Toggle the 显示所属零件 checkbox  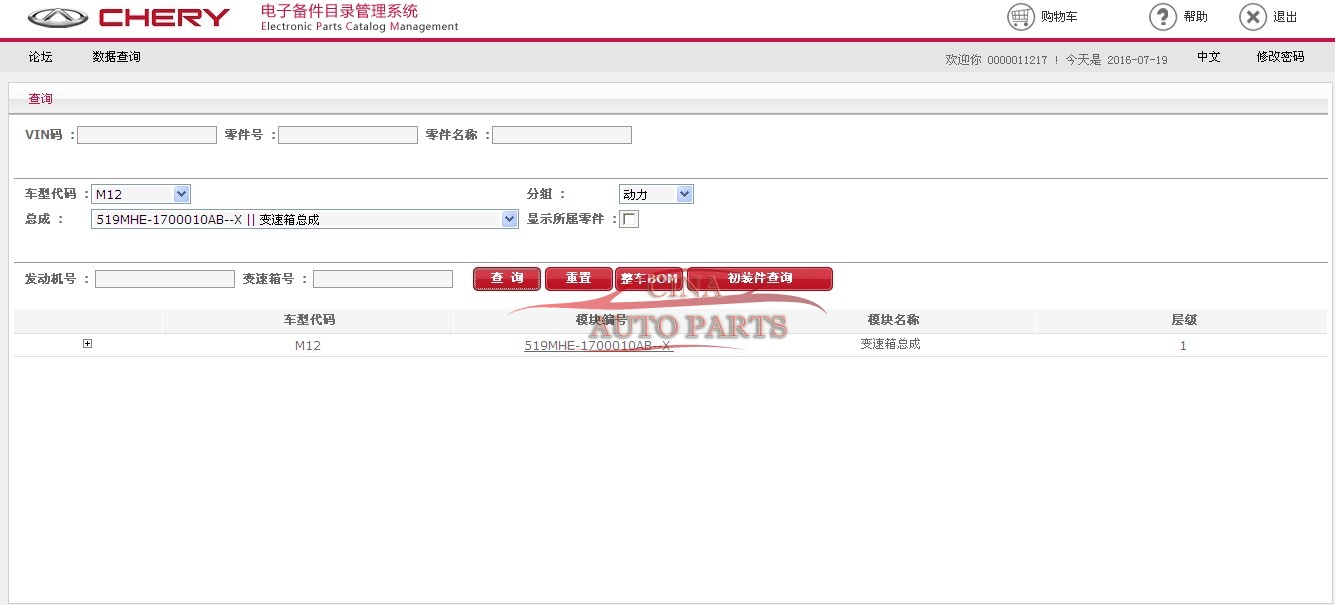click(629, 219)
